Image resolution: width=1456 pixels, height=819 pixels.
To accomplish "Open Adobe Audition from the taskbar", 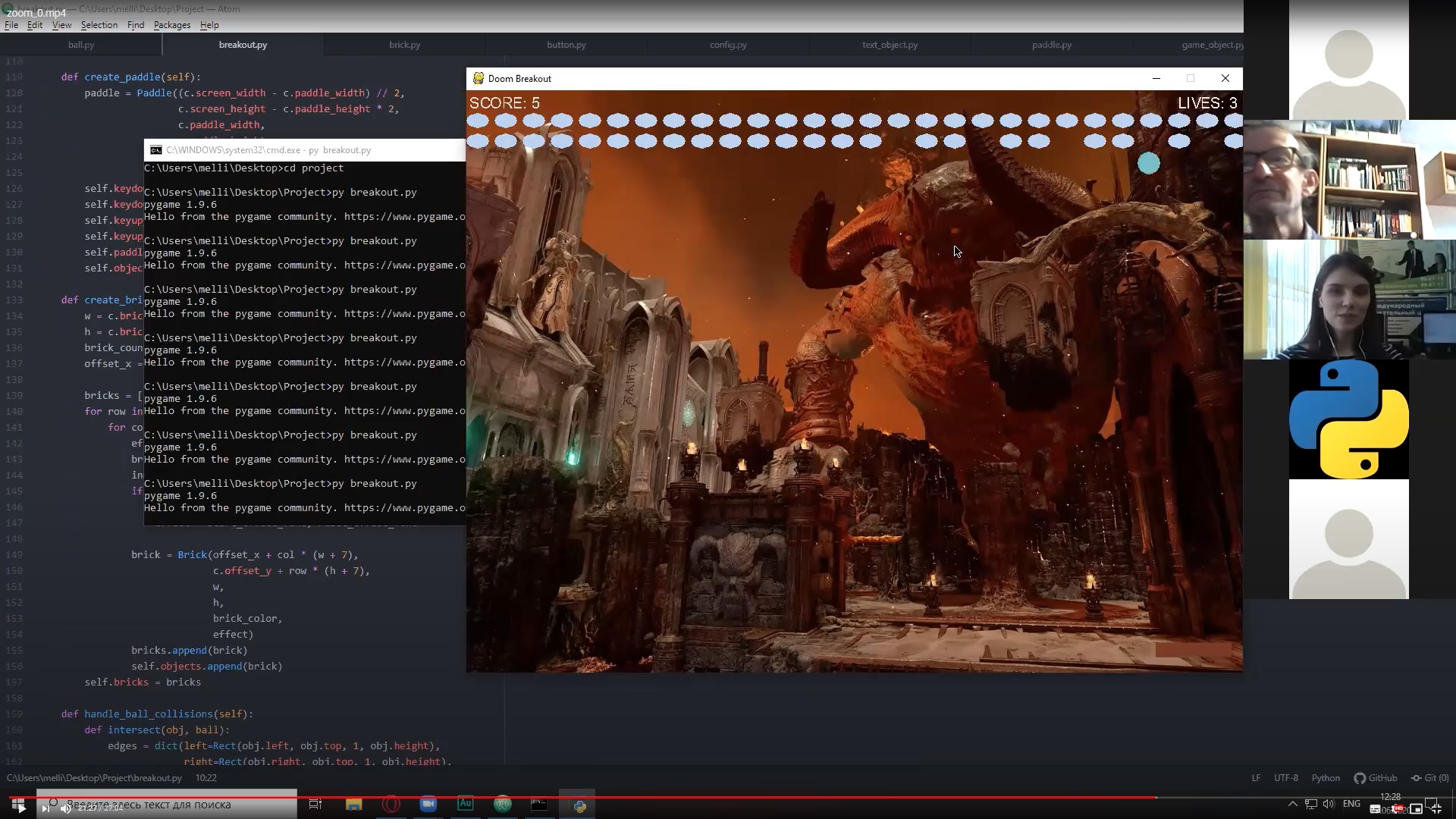I will (466, 804).
